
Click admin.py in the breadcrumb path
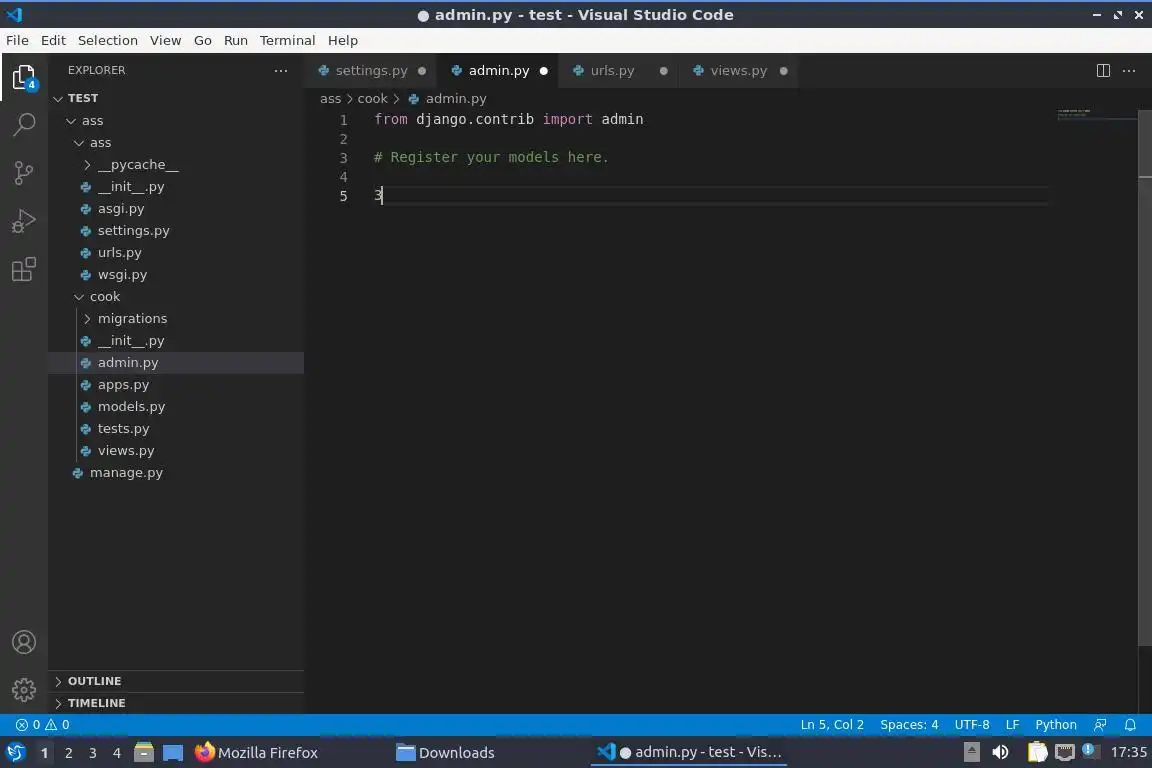point(456,98)
